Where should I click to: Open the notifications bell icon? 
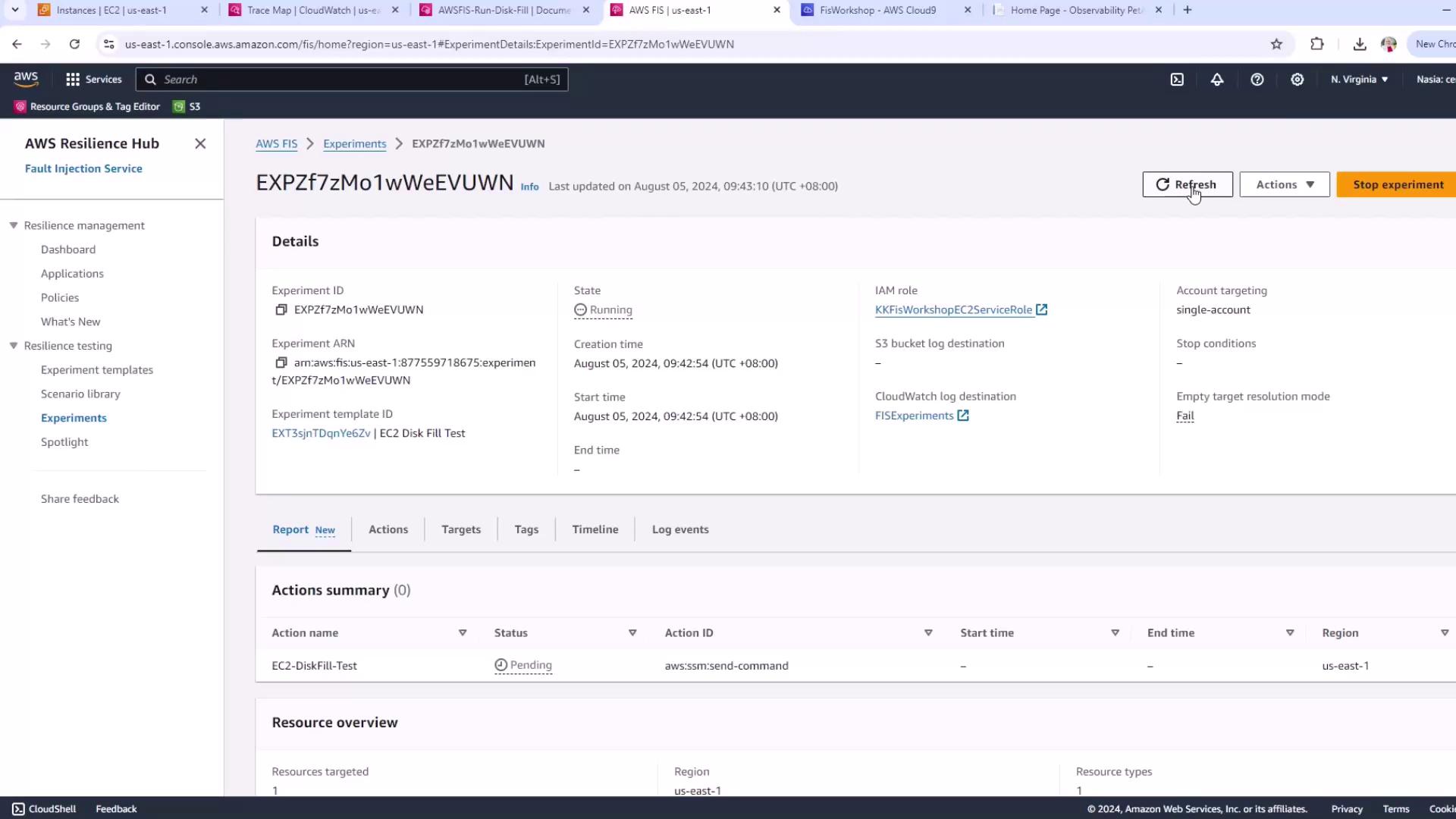(1217, 80)
